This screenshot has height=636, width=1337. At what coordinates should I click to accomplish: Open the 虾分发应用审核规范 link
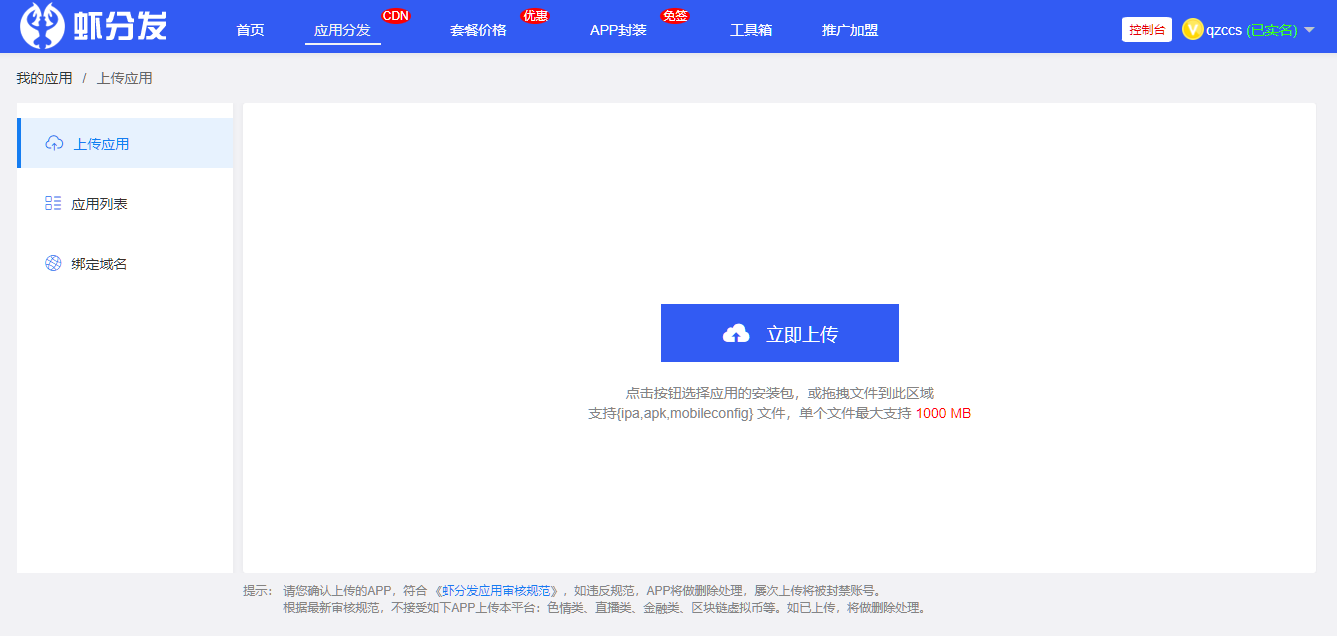coord(497,590)
